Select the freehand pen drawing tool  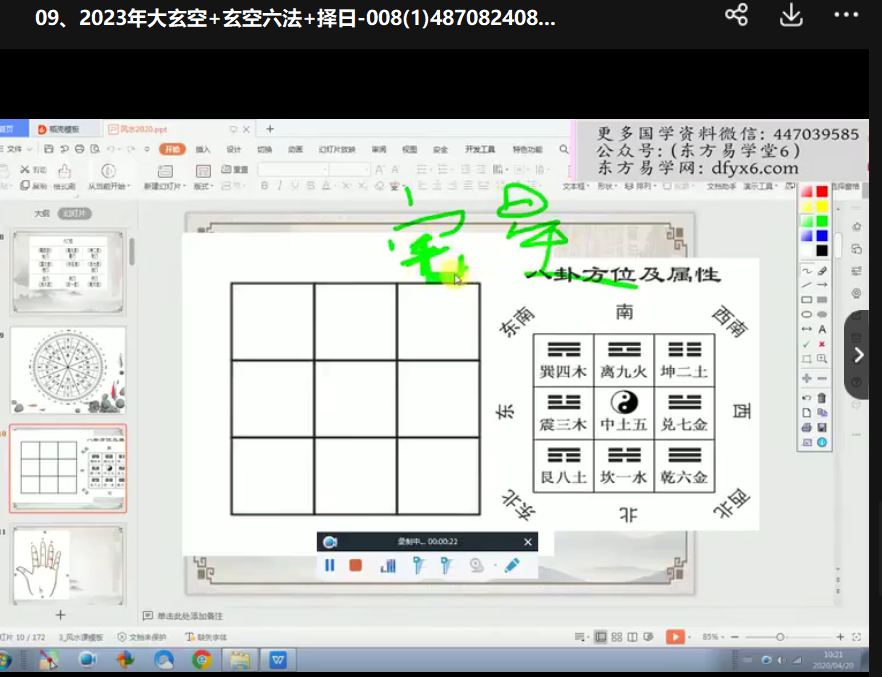point(806,271)
